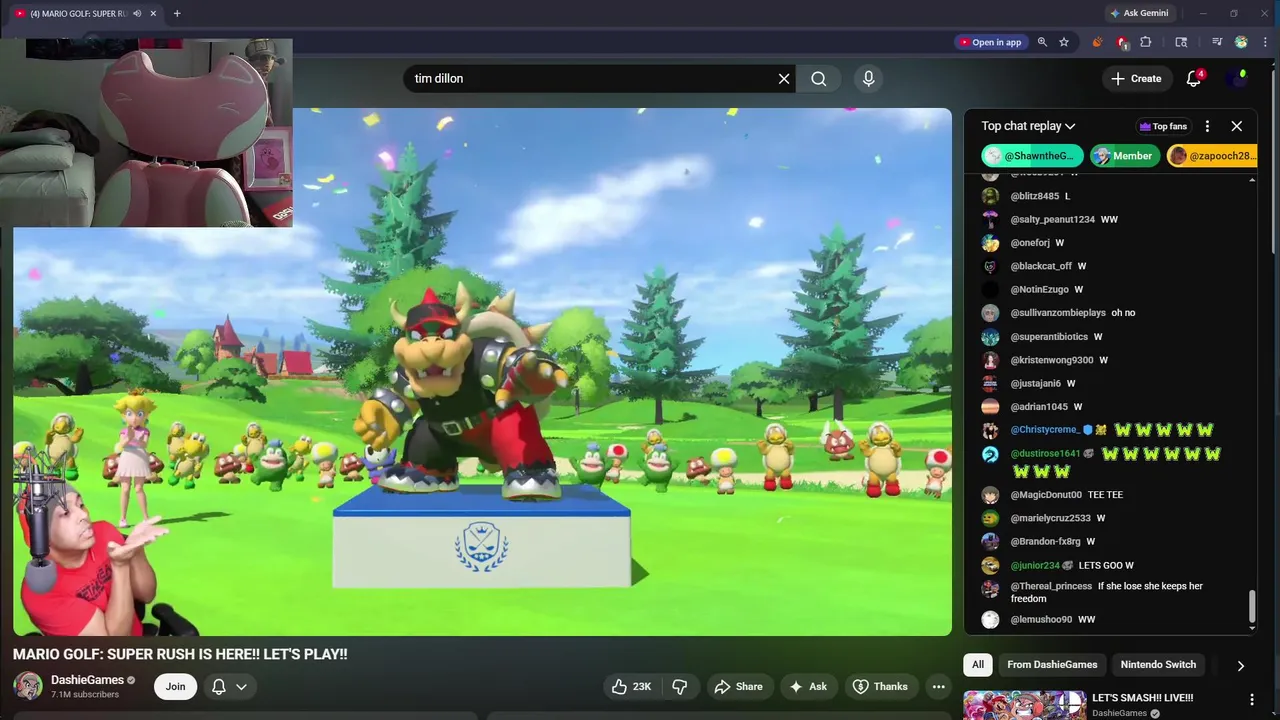
Task: Select the From DashieGames filter chip
Action: [1052, 665]
